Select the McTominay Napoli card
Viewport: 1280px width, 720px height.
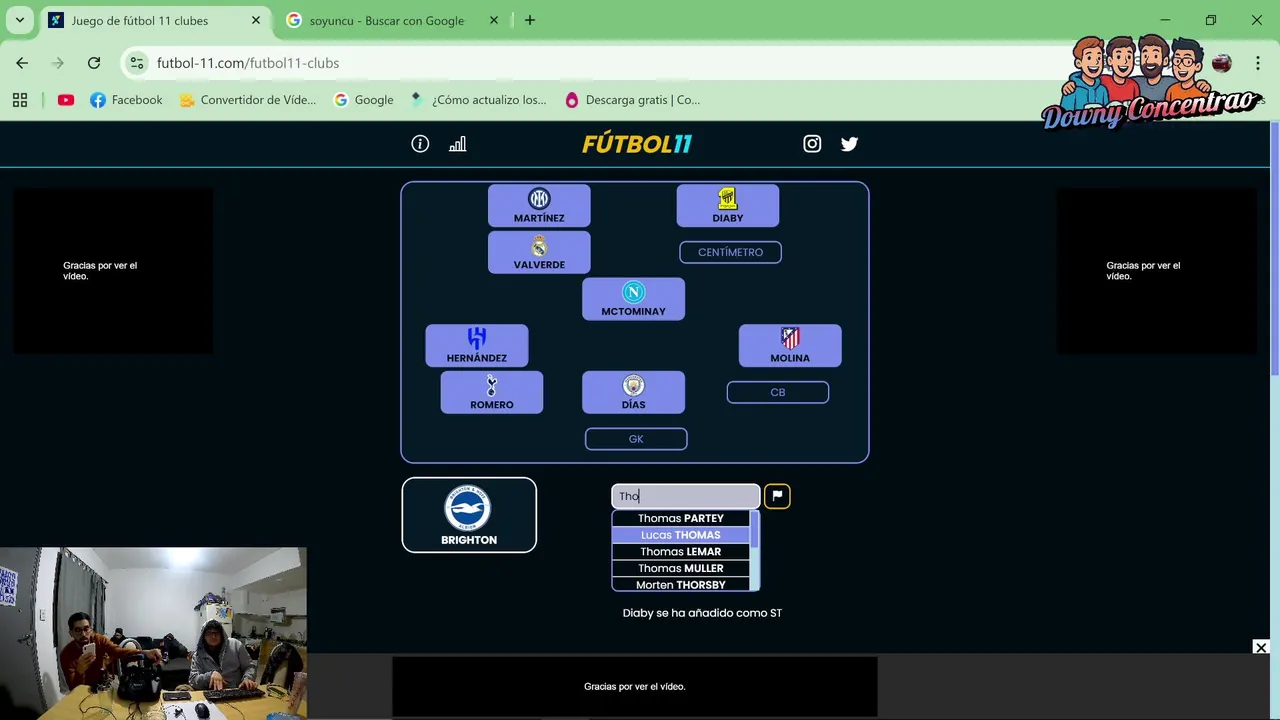[633, 299]
